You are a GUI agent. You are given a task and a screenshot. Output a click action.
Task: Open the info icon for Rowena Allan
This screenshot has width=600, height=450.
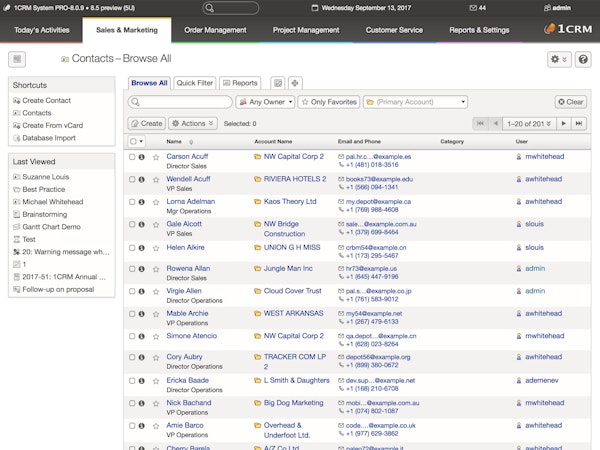click(x=142, y=269)
